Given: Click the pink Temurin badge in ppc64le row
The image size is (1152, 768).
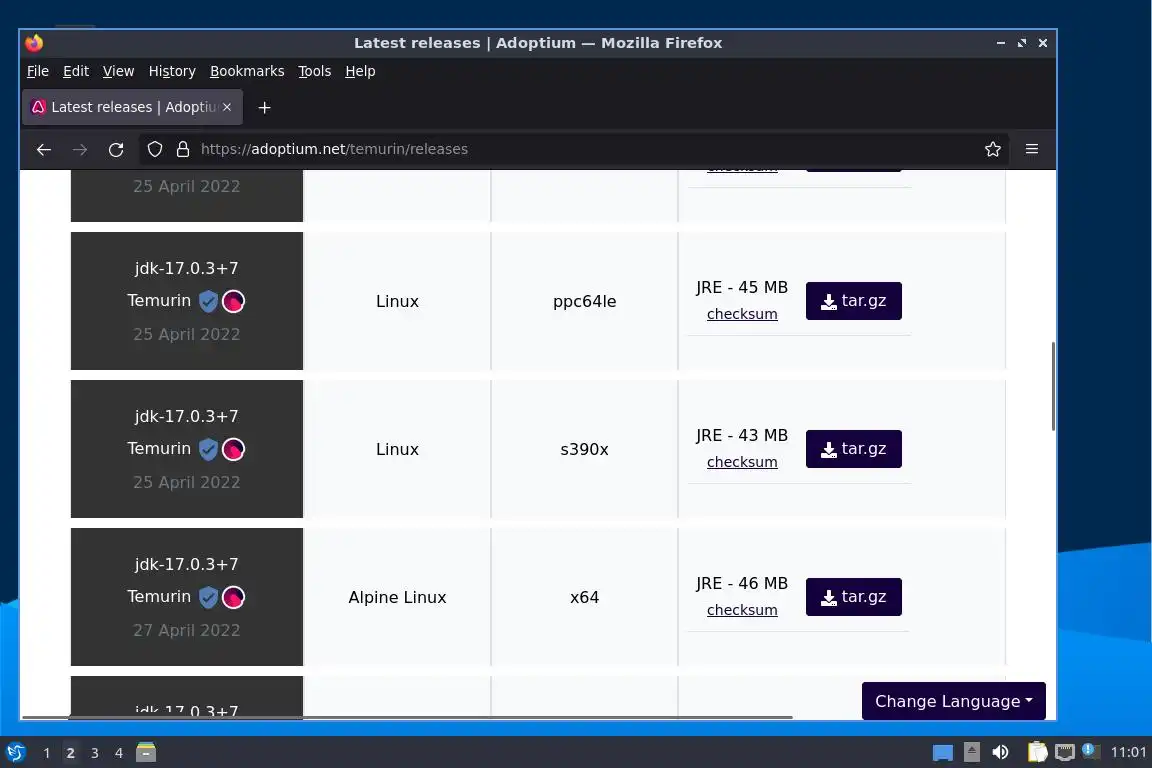Looking at the screenshot, I should coord(234,301).
